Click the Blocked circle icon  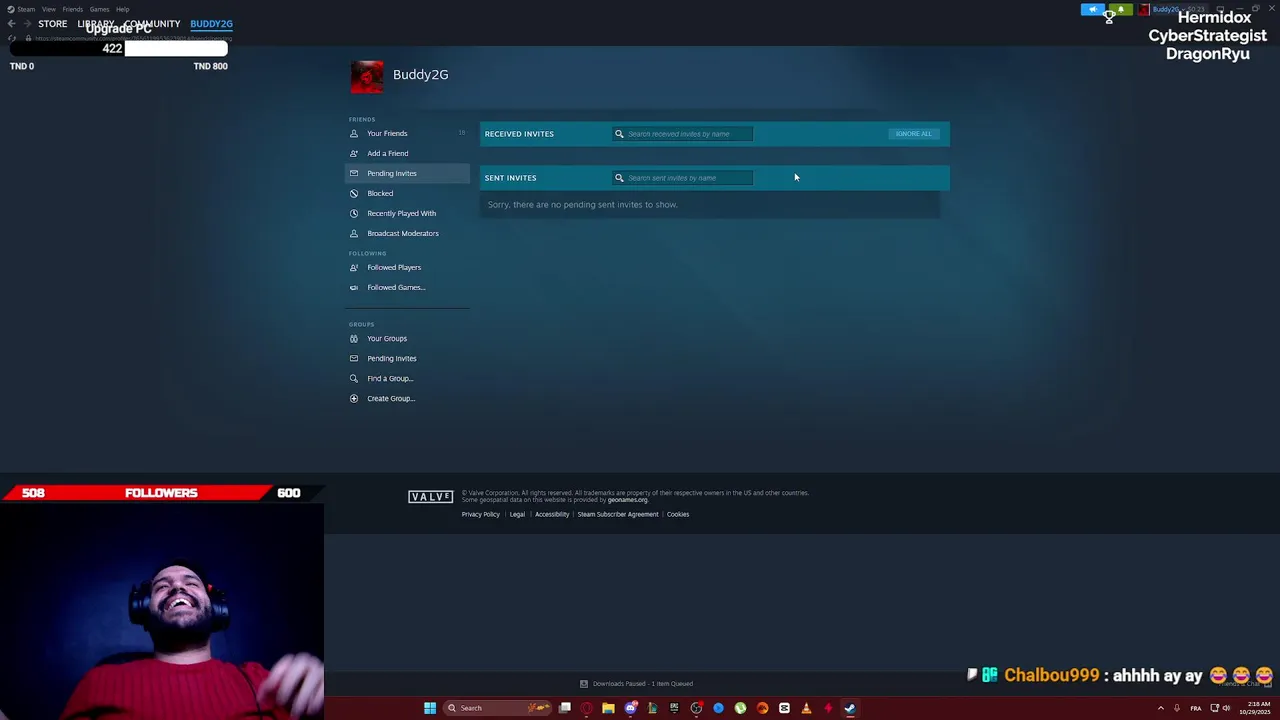point(353,193)
